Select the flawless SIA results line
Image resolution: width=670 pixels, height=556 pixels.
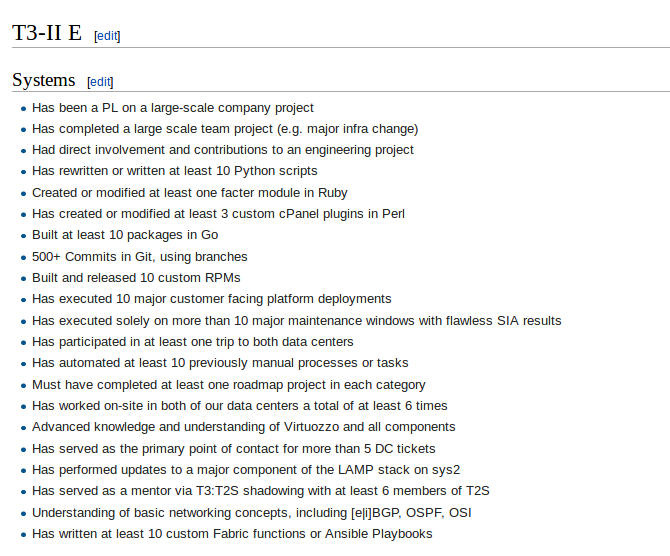[296, 321]
